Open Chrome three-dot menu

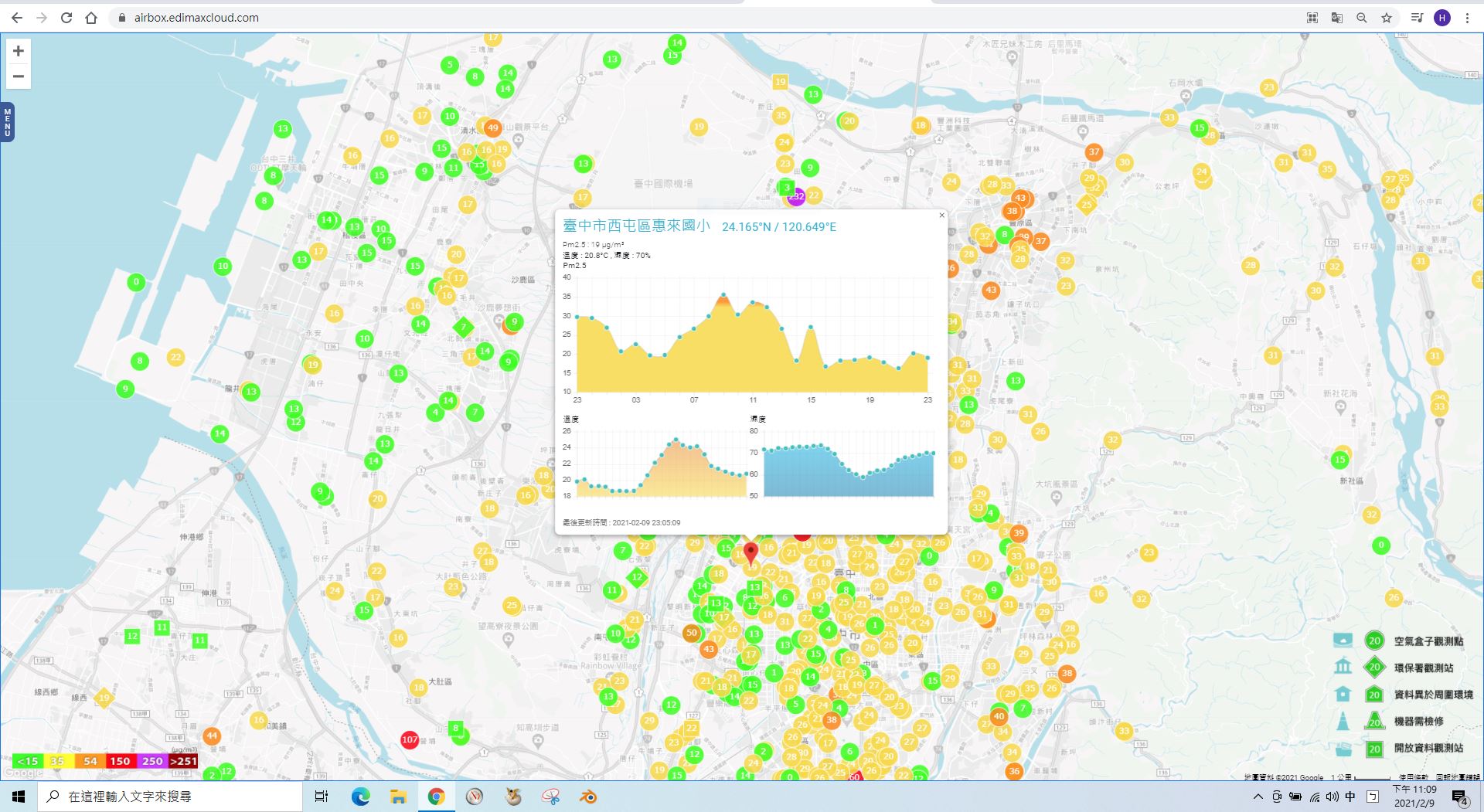1467,18
